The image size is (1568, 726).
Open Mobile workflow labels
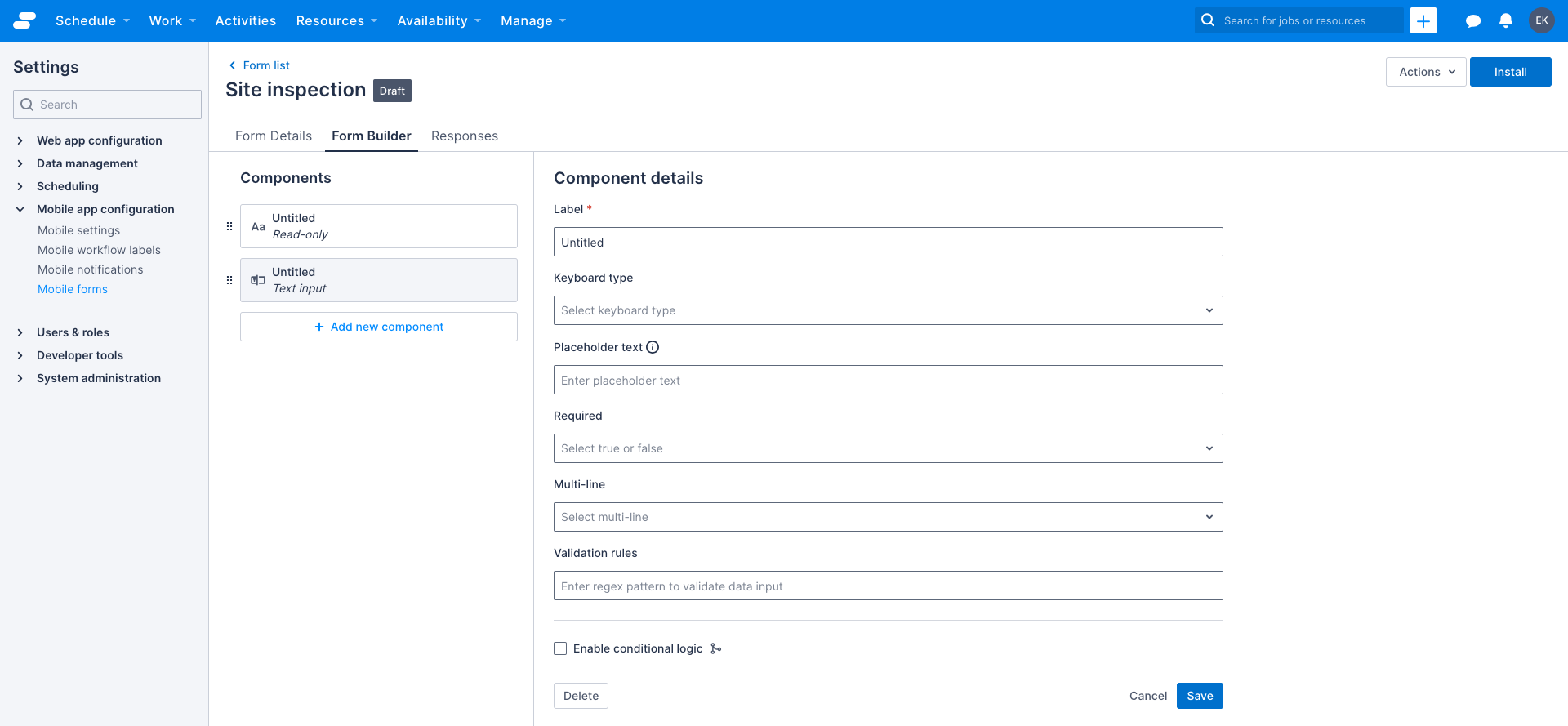pyautogui.click(x=99, y=250)
